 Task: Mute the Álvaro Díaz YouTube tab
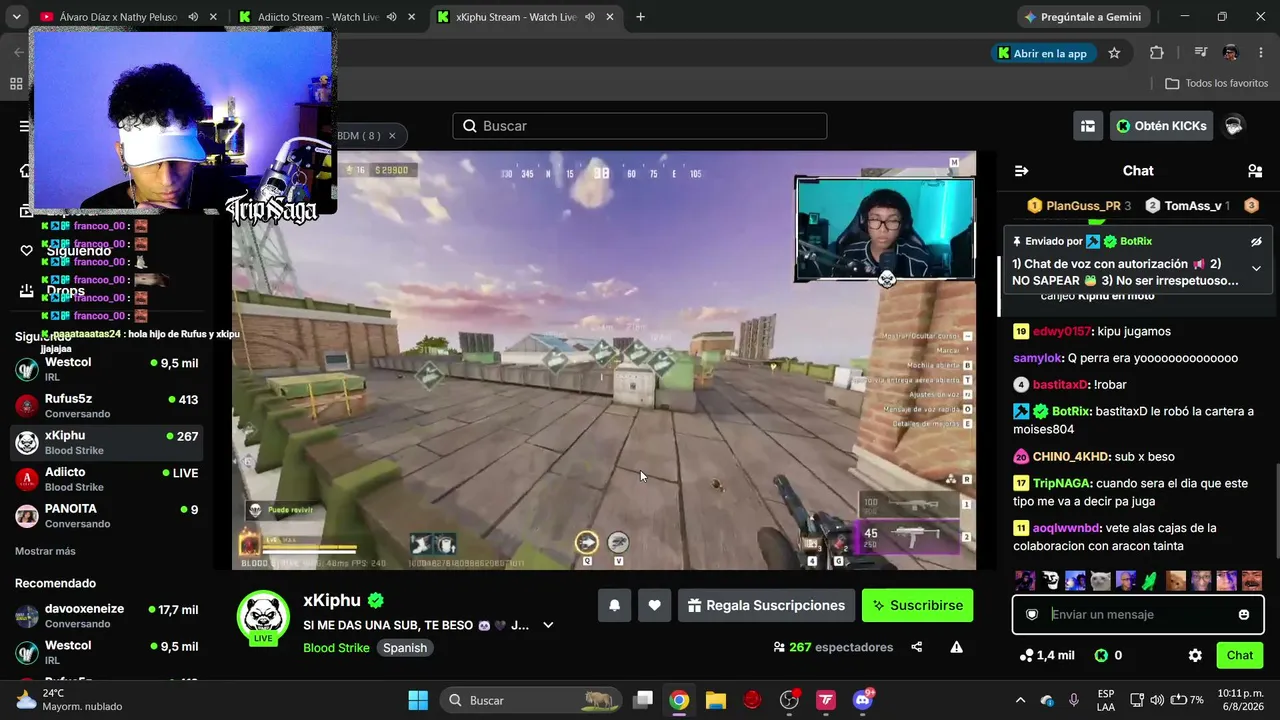pos(193,17)
